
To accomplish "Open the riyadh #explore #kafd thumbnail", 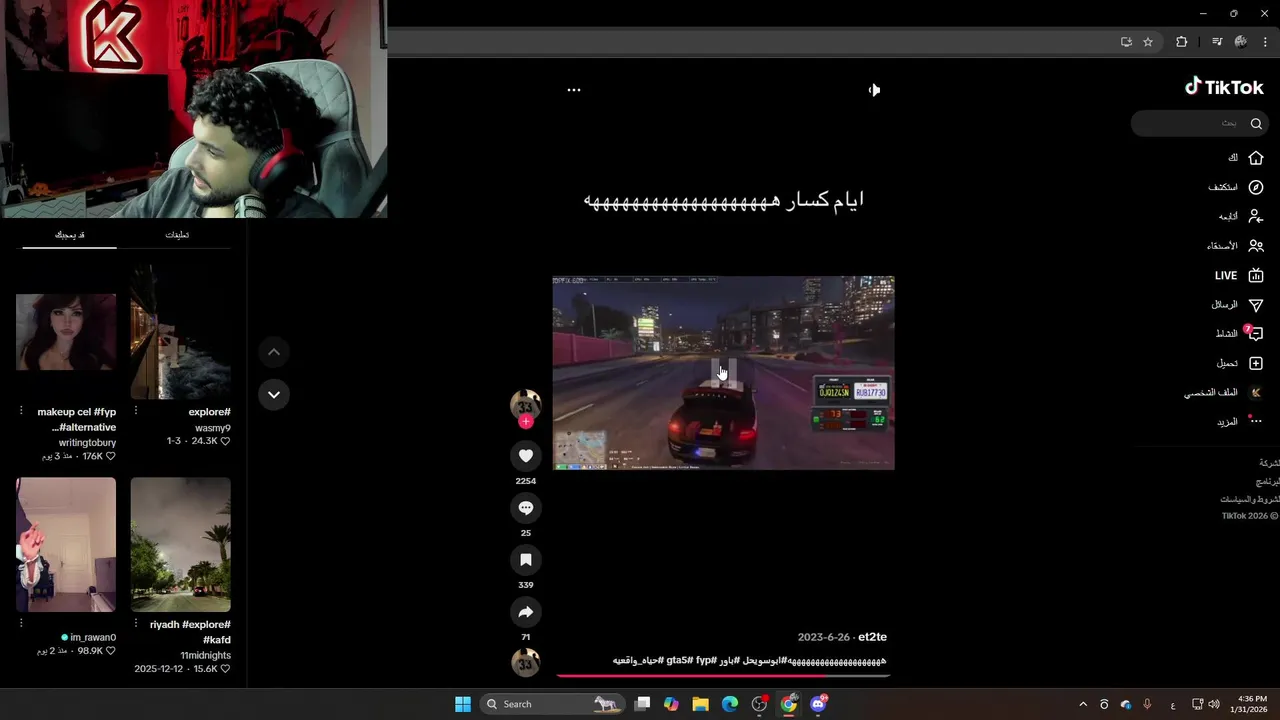I will coord(181,544).
